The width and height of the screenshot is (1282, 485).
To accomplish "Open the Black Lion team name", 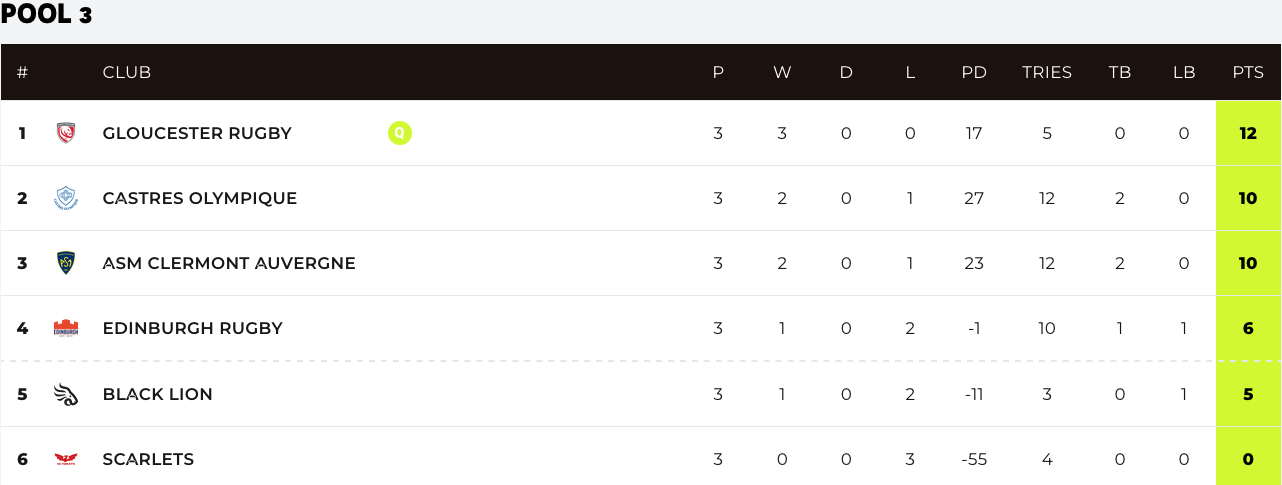I will tap(158, 394).
